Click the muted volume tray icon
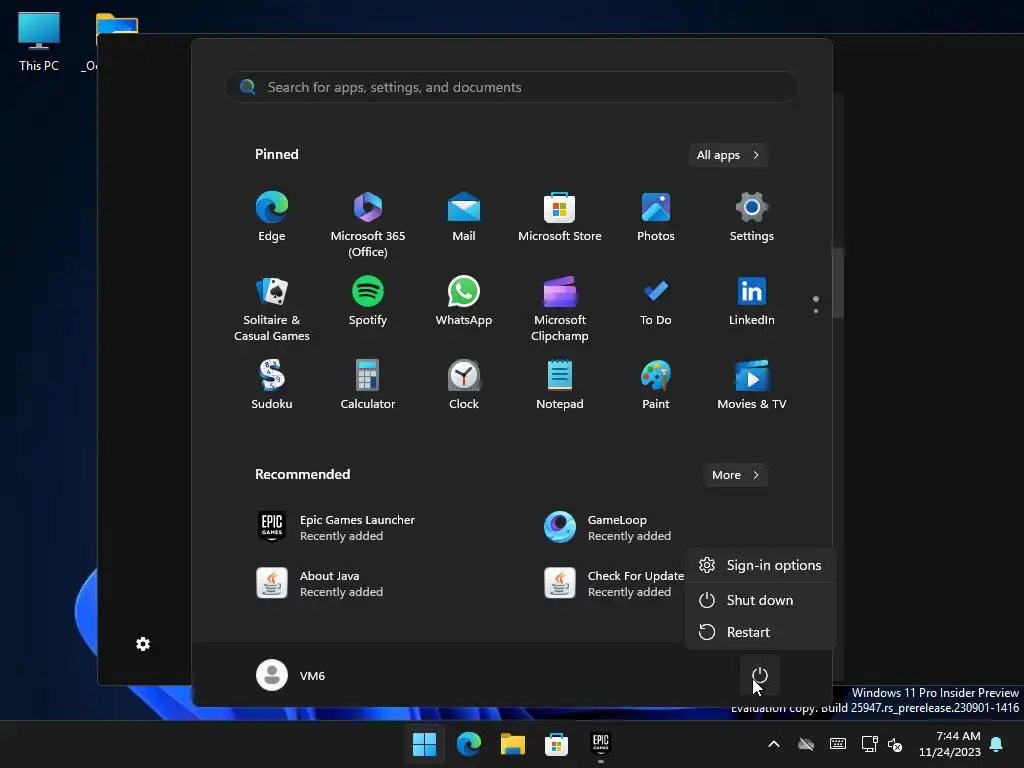 [895, 744]
